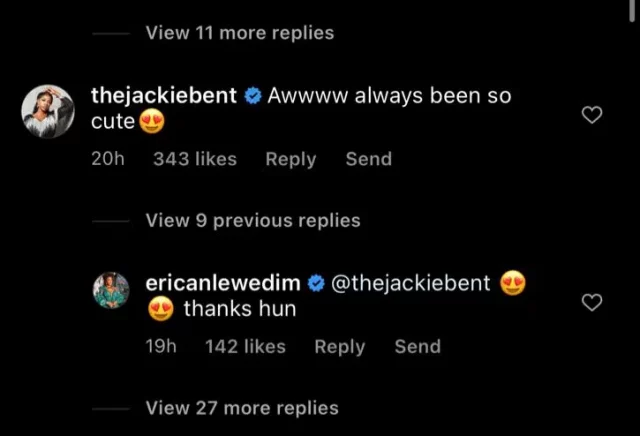Like thejackiebent's comment with the heart
640x436 pixels.
[592, 116]
